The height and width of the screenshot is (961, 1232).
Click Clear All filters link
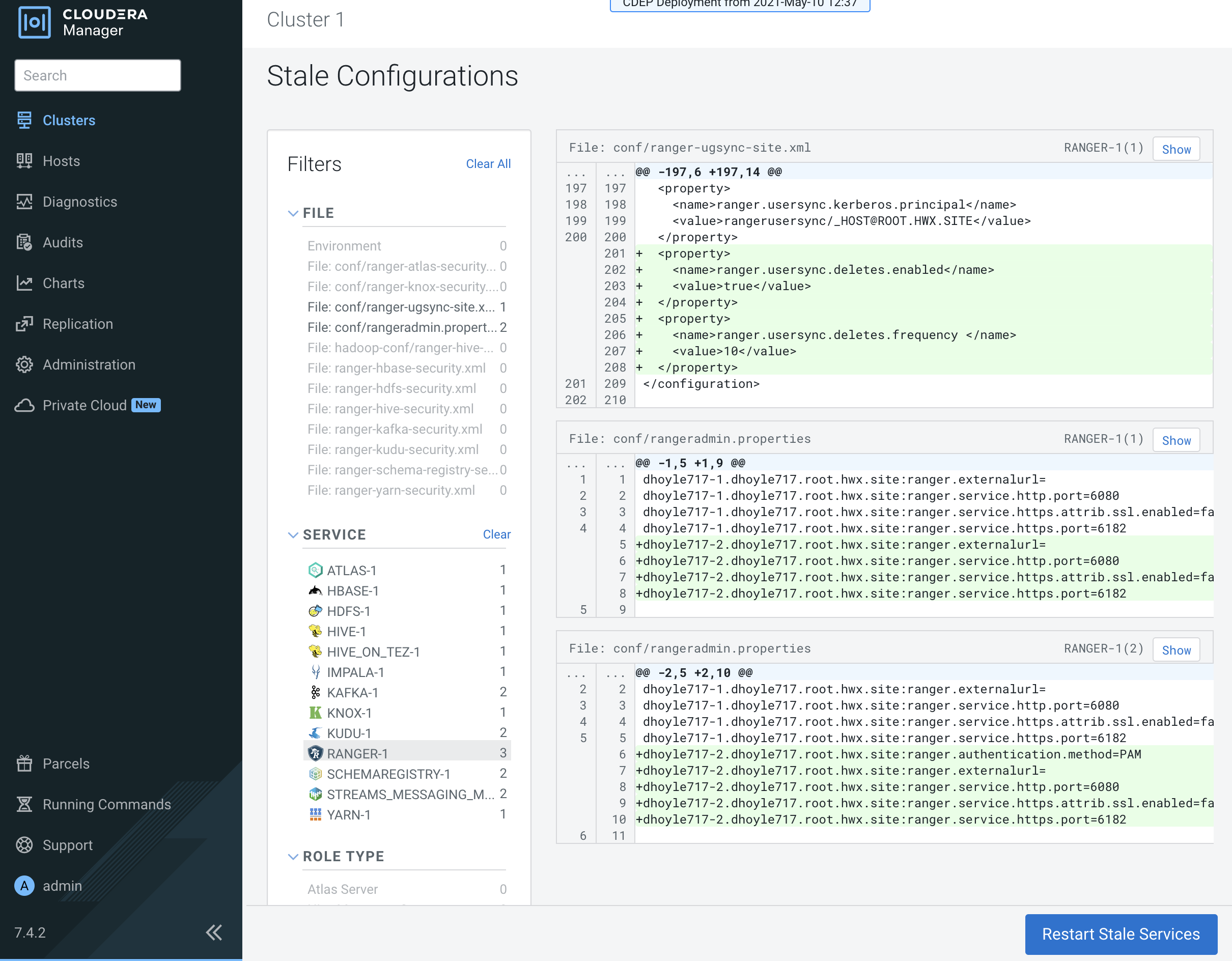[x=488, y=164]
